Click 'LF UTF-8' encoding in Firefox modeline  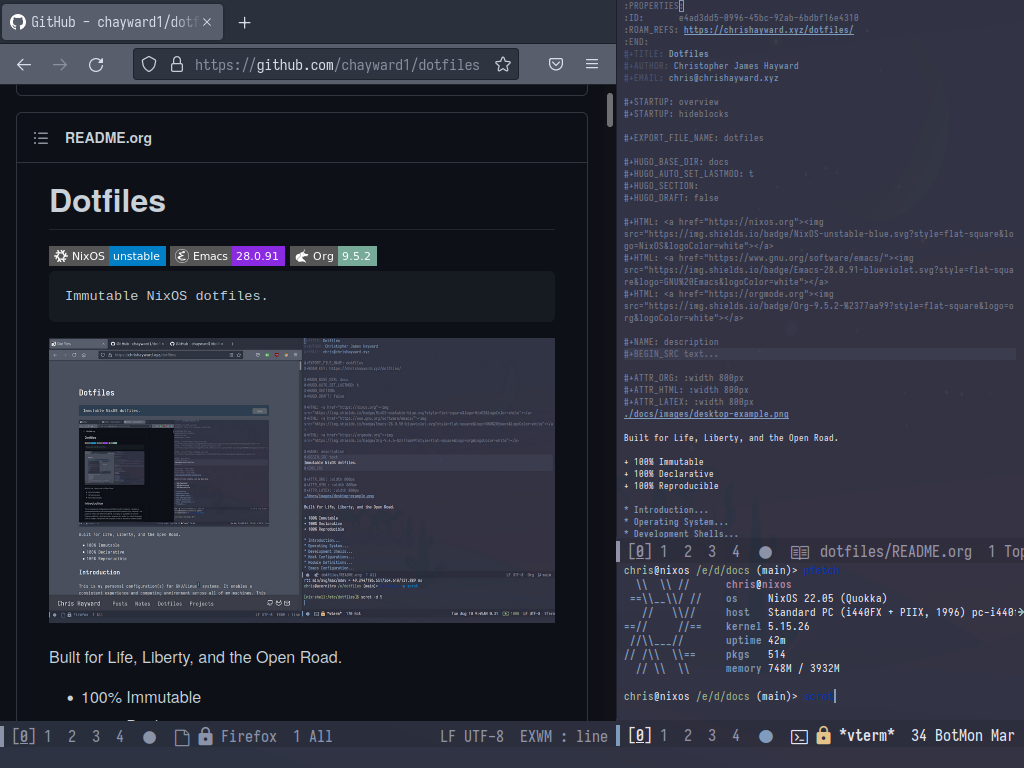click(472, 737)
